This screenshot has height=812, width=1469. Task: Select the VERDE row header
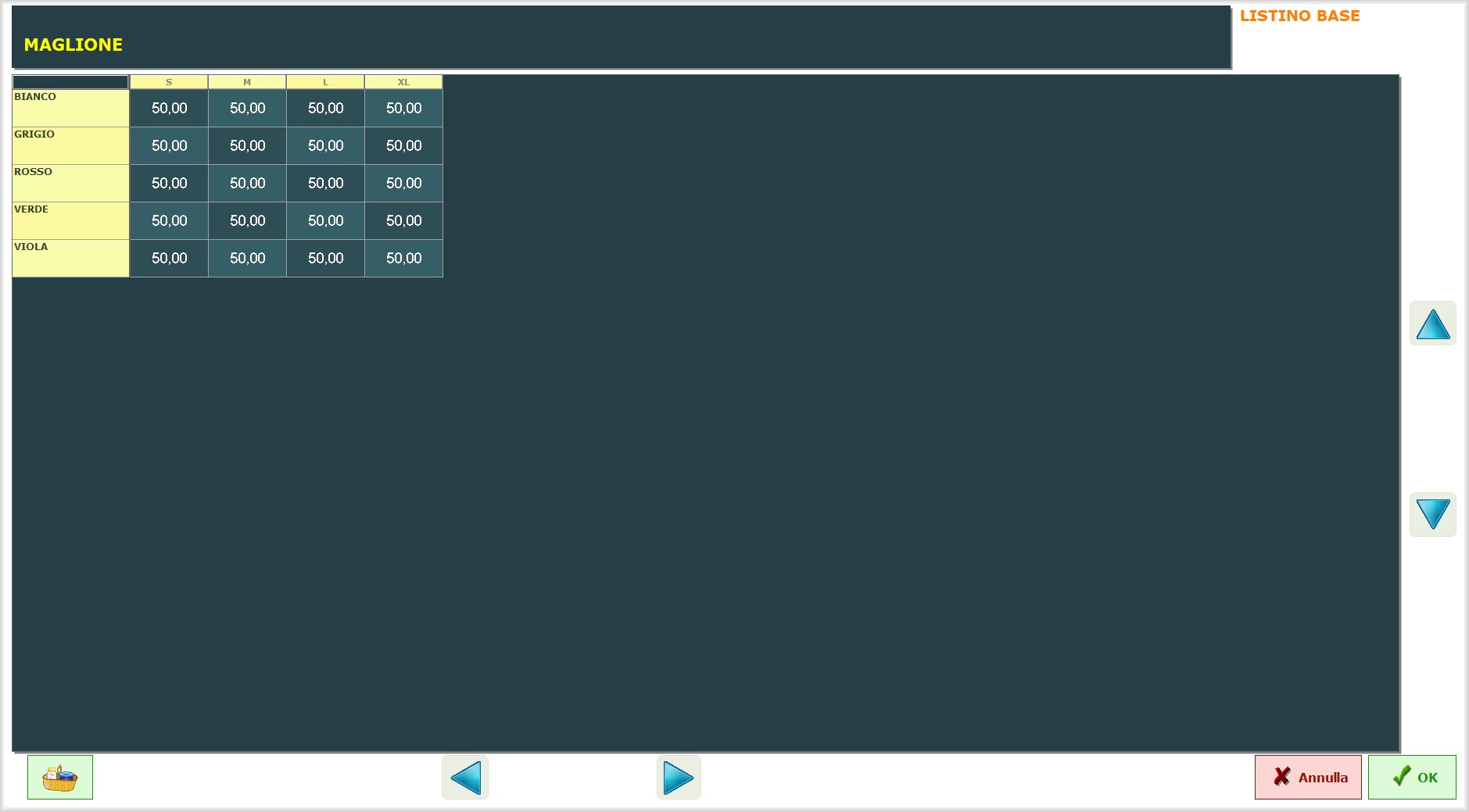[70, 220]
